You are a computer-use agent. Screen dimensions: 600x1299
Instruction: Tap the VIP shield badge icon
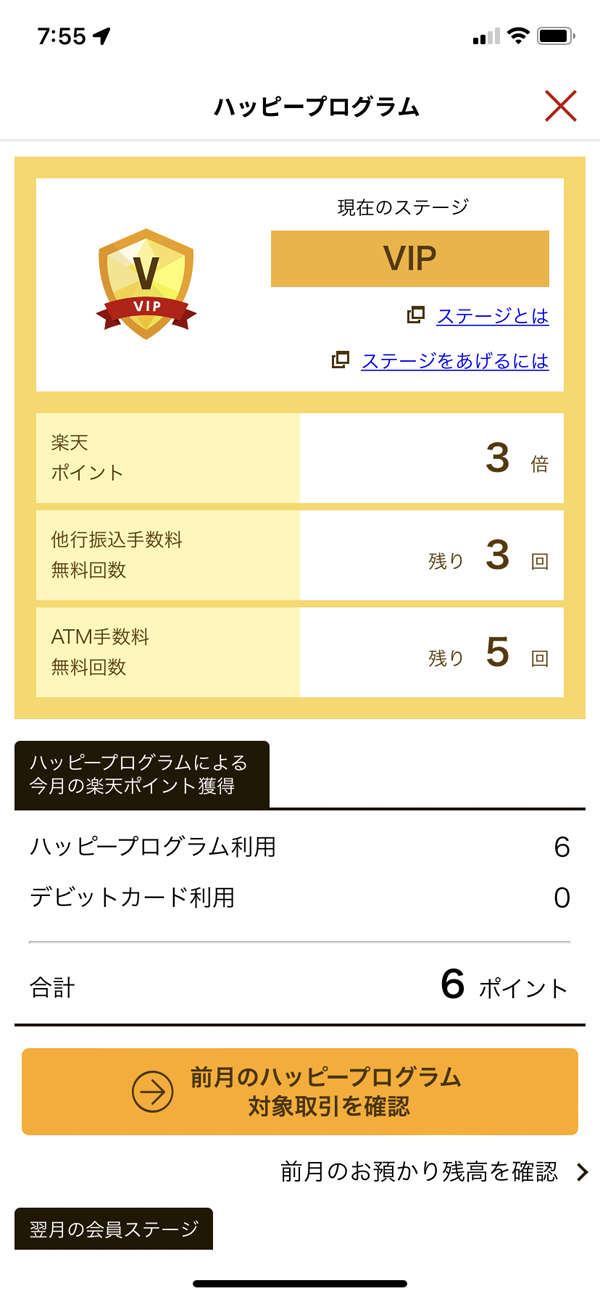(x=146, y=284)
